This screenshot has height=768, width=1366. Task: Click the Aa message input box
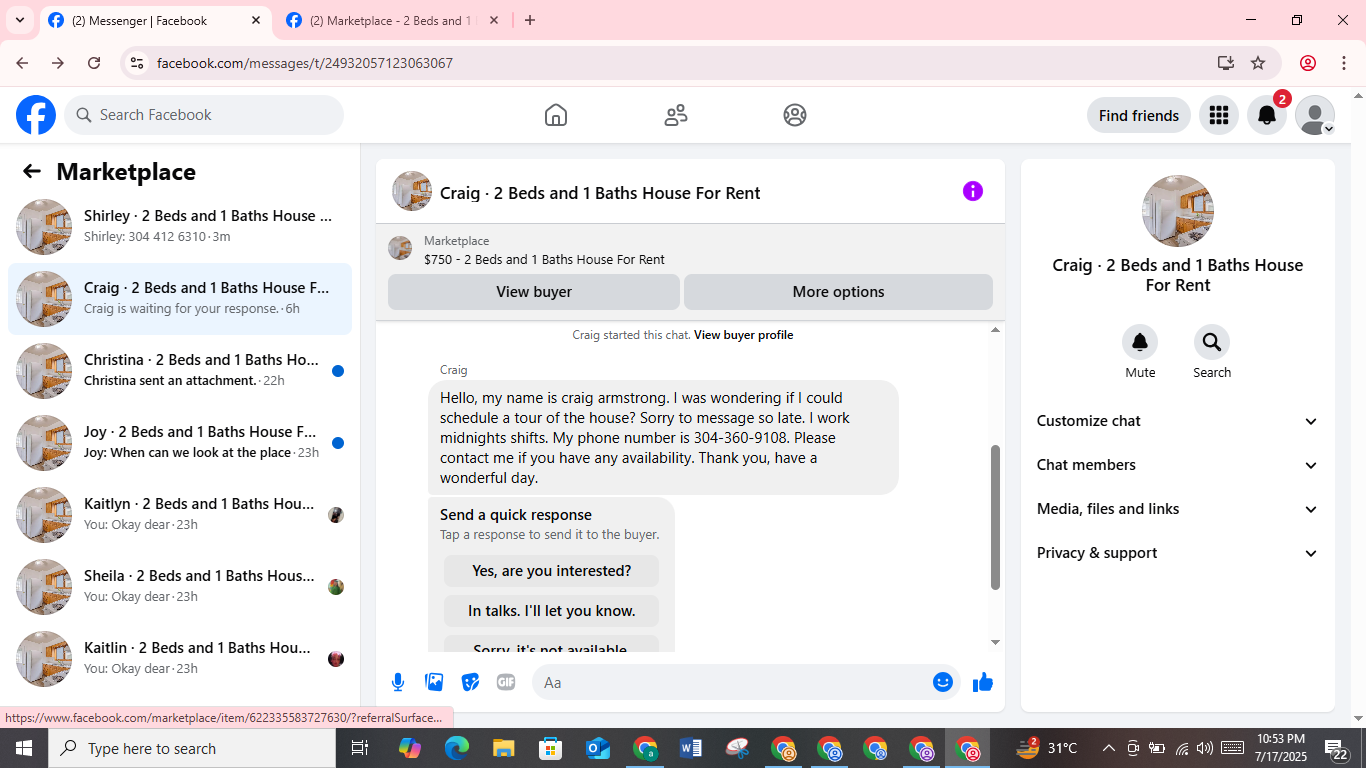(x=746, y=682)
